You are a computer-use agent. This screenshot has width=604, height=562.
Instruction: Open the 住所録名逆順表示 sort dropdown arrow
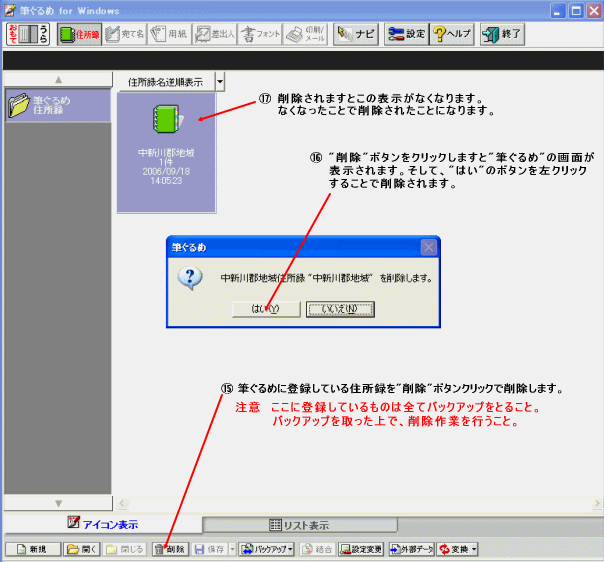tap(220, 82)
